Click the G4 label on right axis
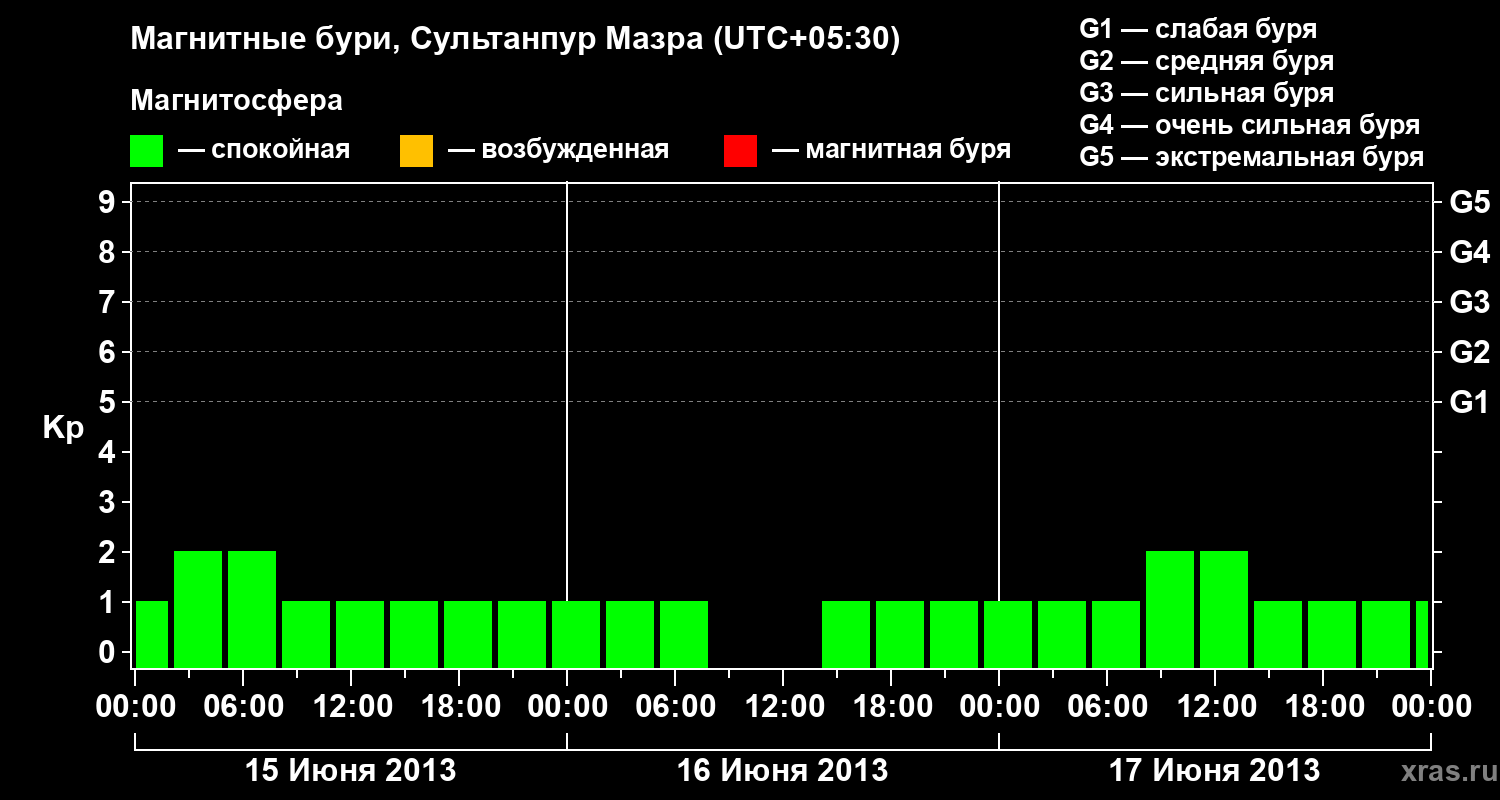The height and width of the screenshot is (800, 1500). pyautogui.click(x=1469, y=252)
